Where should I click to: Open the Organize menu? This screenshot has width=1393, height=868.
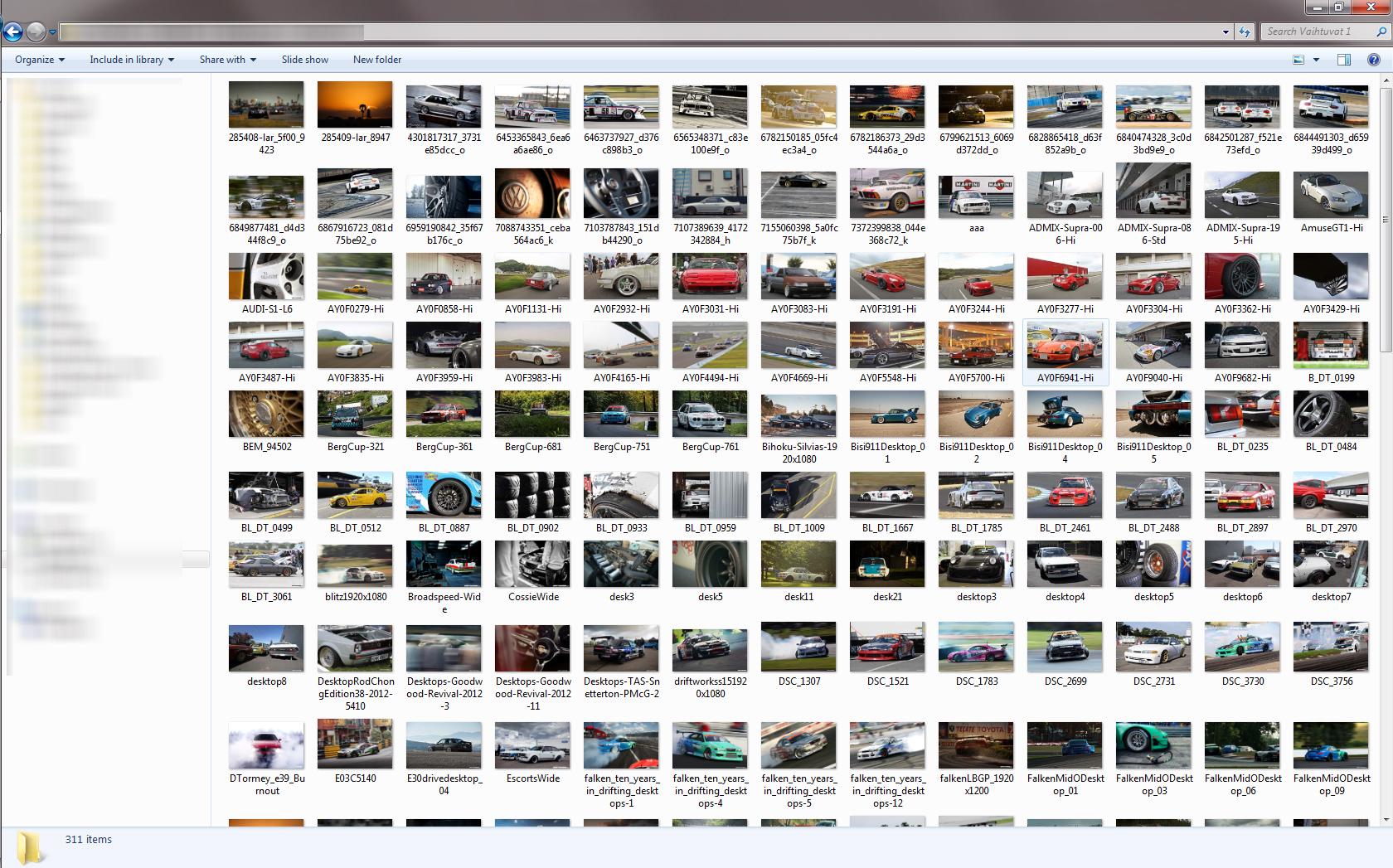[39, 60]
